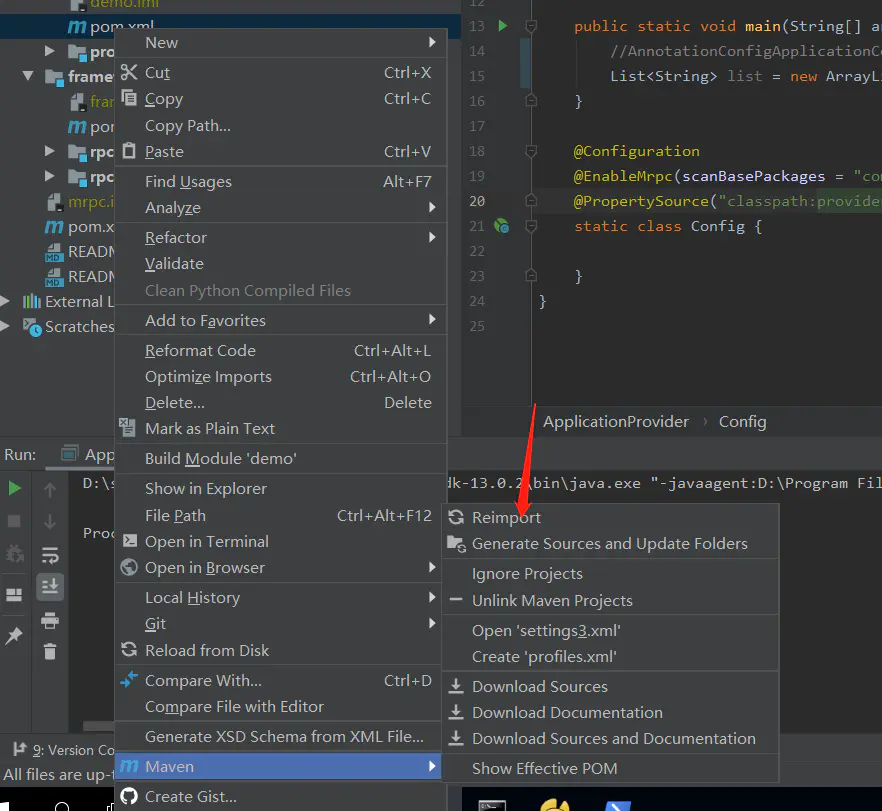The width and height of the screenshot is (882, 811).
Task: Click Download Sources in the Maven submenu
Action: click(x=539, y=687)
